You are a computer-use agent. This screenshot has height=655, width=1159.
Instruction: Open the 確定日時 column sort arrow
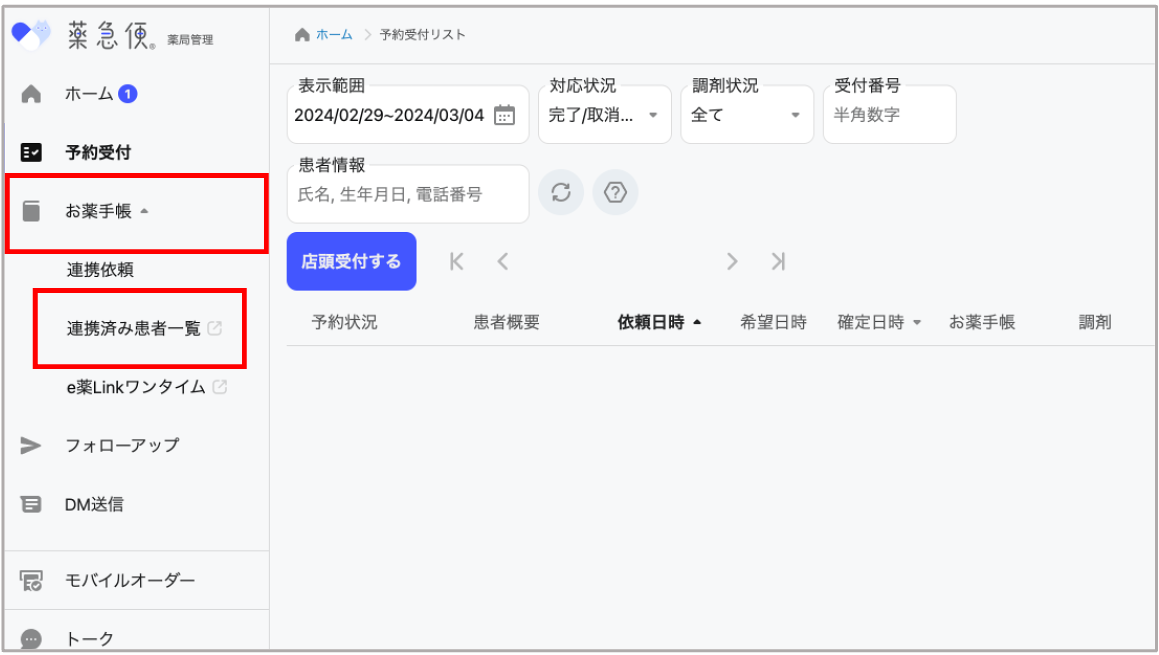[x=917, y=323]
